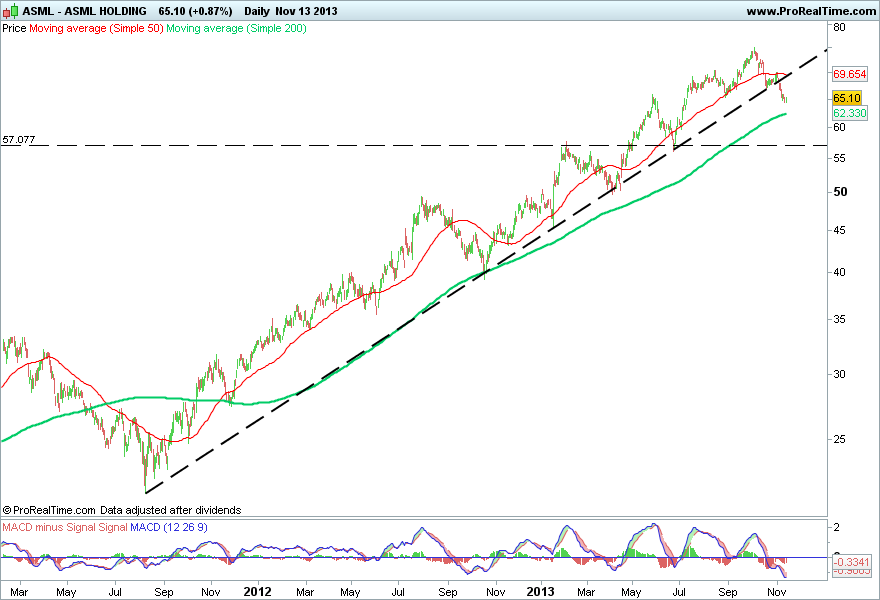Click the 2 label on MACD axis
The image size is (880, 600).
pyautogui.click(x=837, y=526)
